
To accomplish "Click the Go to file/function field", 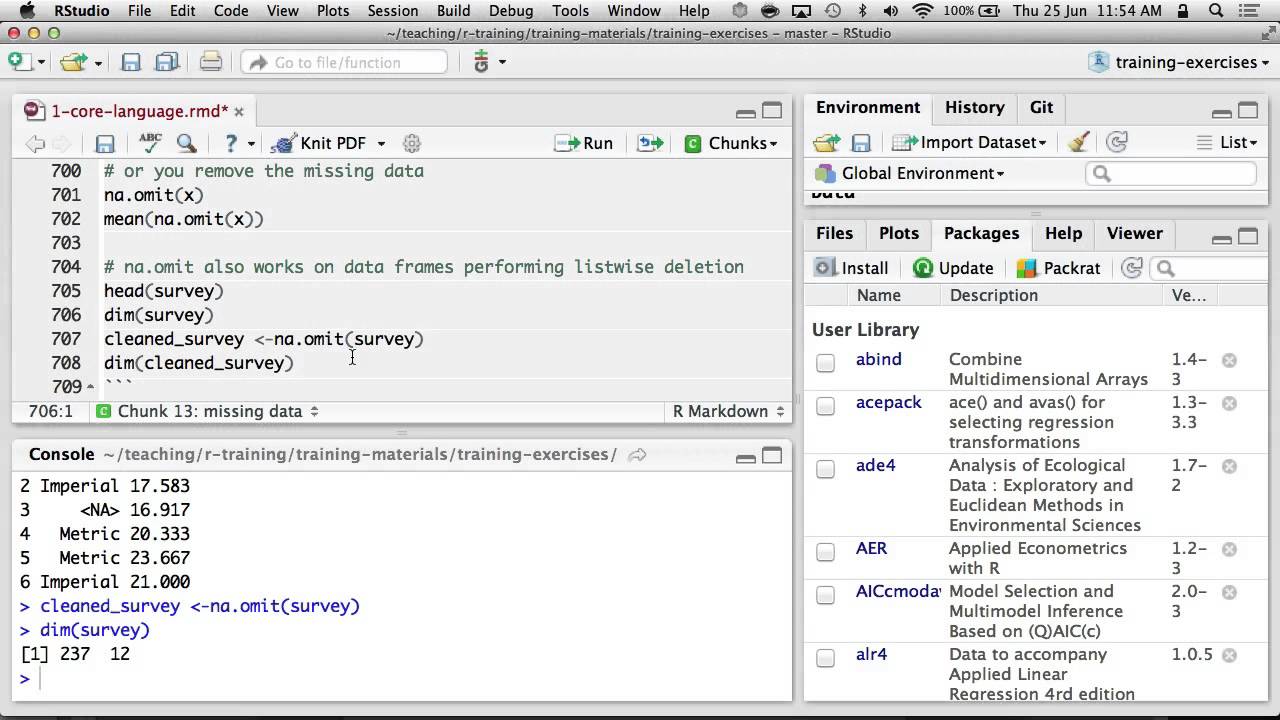I will (344, 62).
